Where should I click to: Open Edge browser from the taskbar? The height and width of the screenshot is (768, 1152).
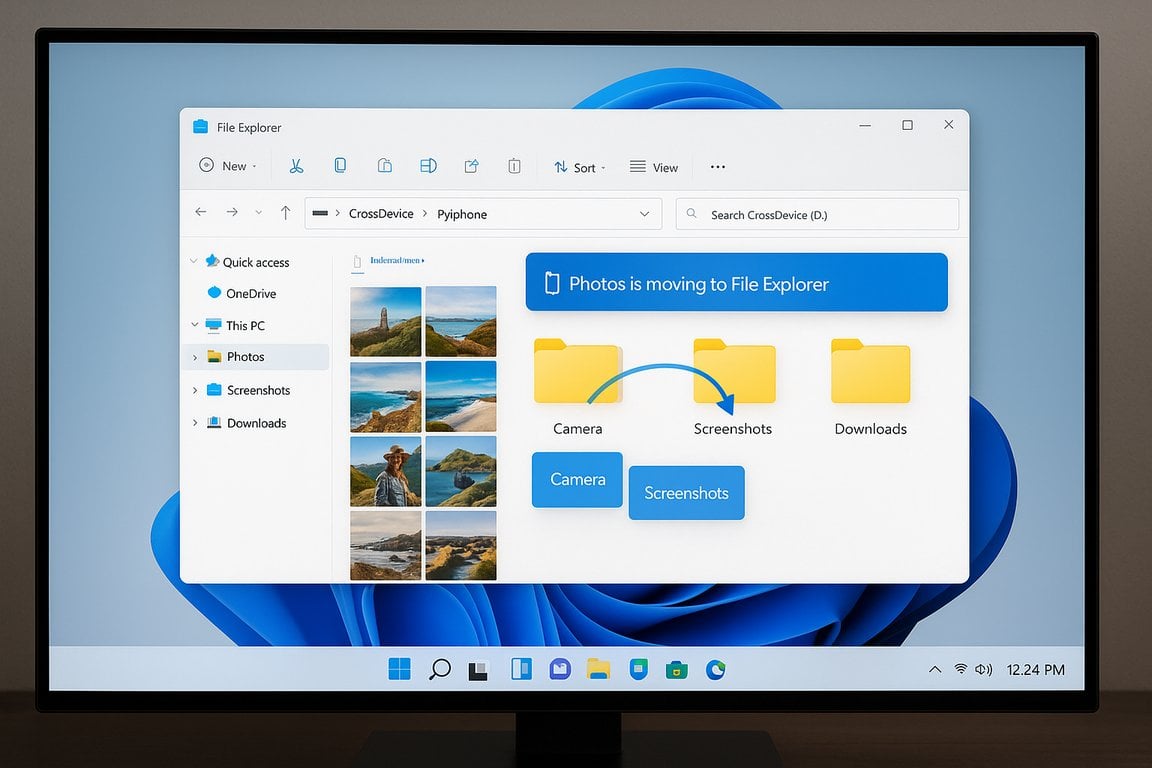716,670
